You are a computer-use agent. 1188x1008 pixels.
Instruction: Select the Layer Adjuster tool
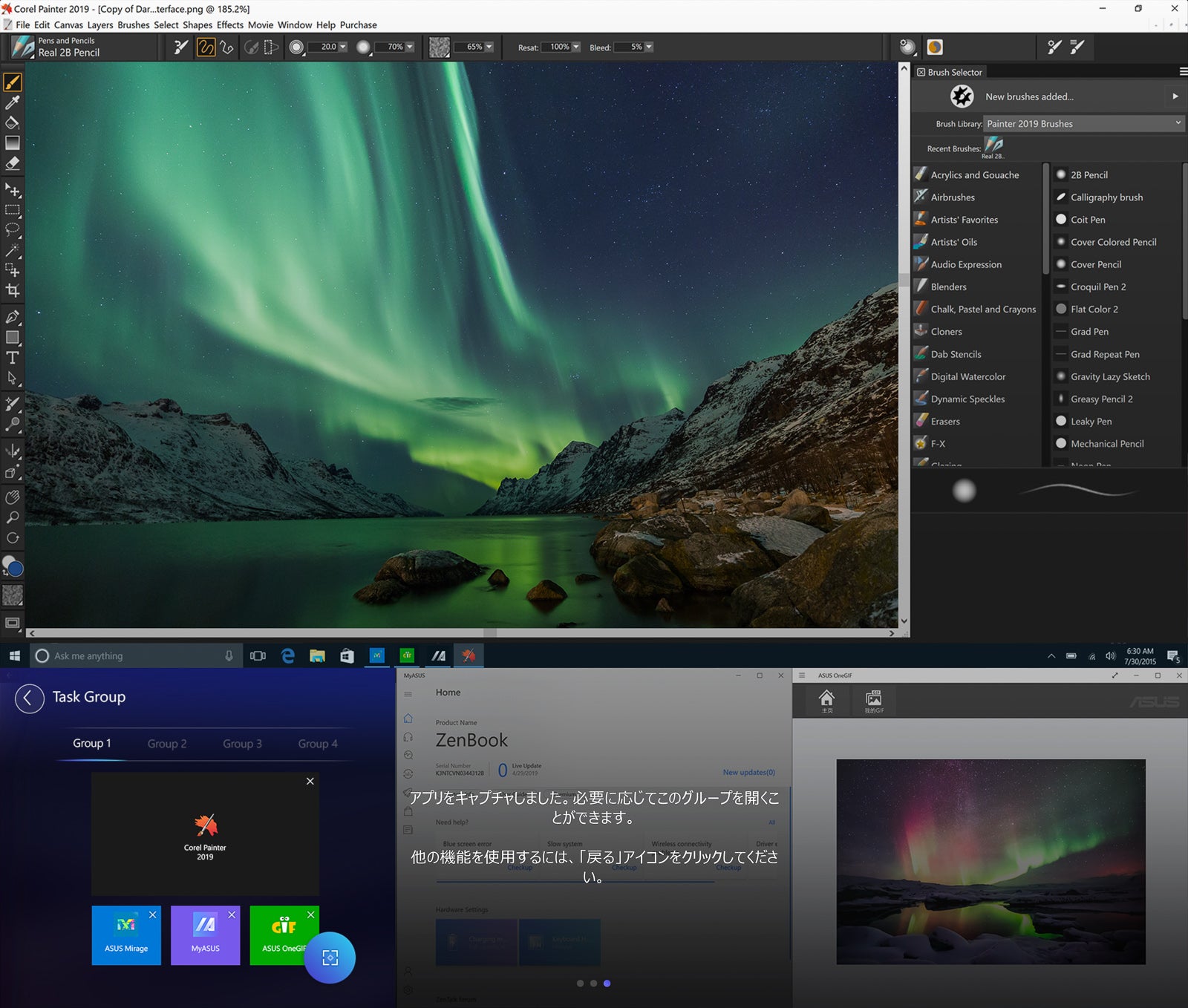[13, 190]
